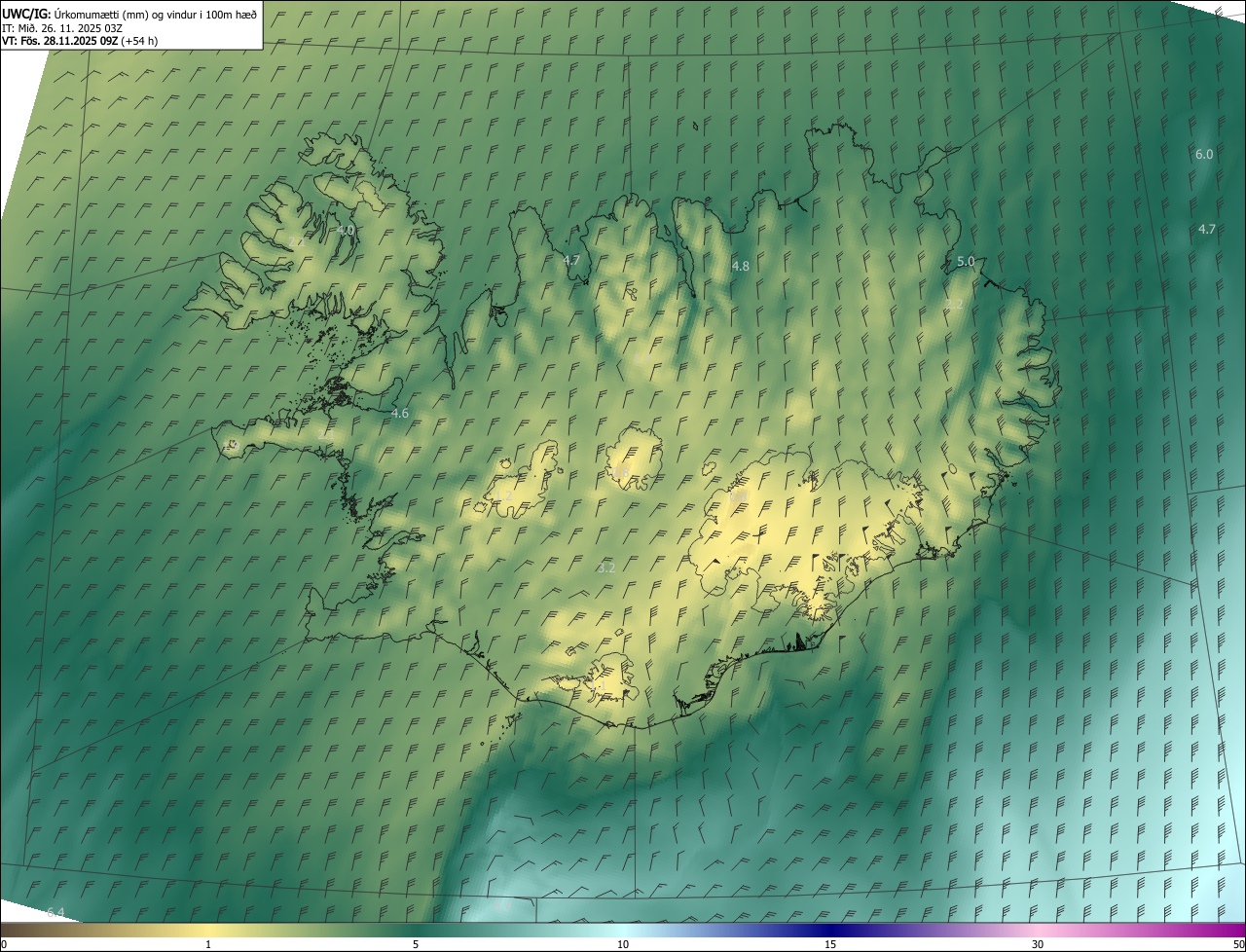Click the '50' tick label on the color scale
Screen dimensions: 1246x952
point(1237,944)
